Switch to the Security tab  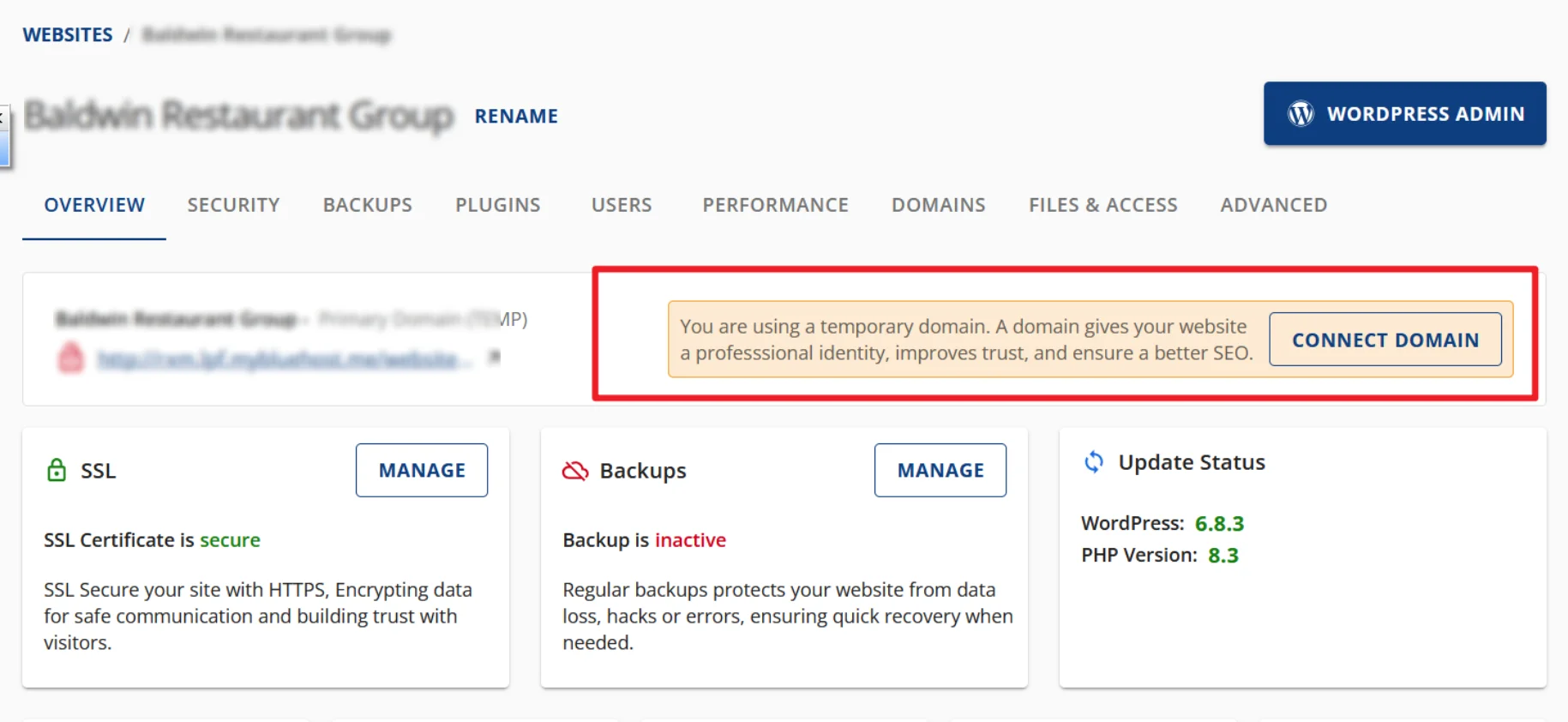233,205
